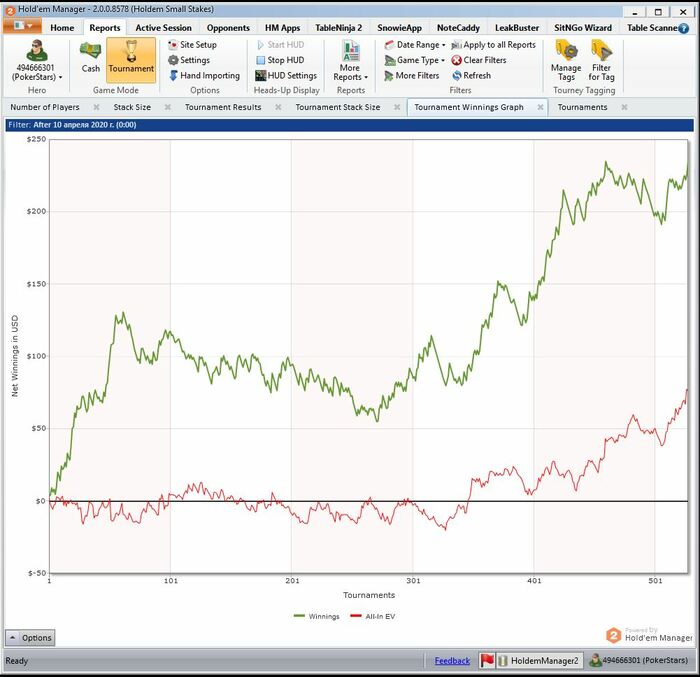Image resolution: width=700 pixels, height=677 pixels.
Task: Apply filters to all reports
Action: (493, 45)
